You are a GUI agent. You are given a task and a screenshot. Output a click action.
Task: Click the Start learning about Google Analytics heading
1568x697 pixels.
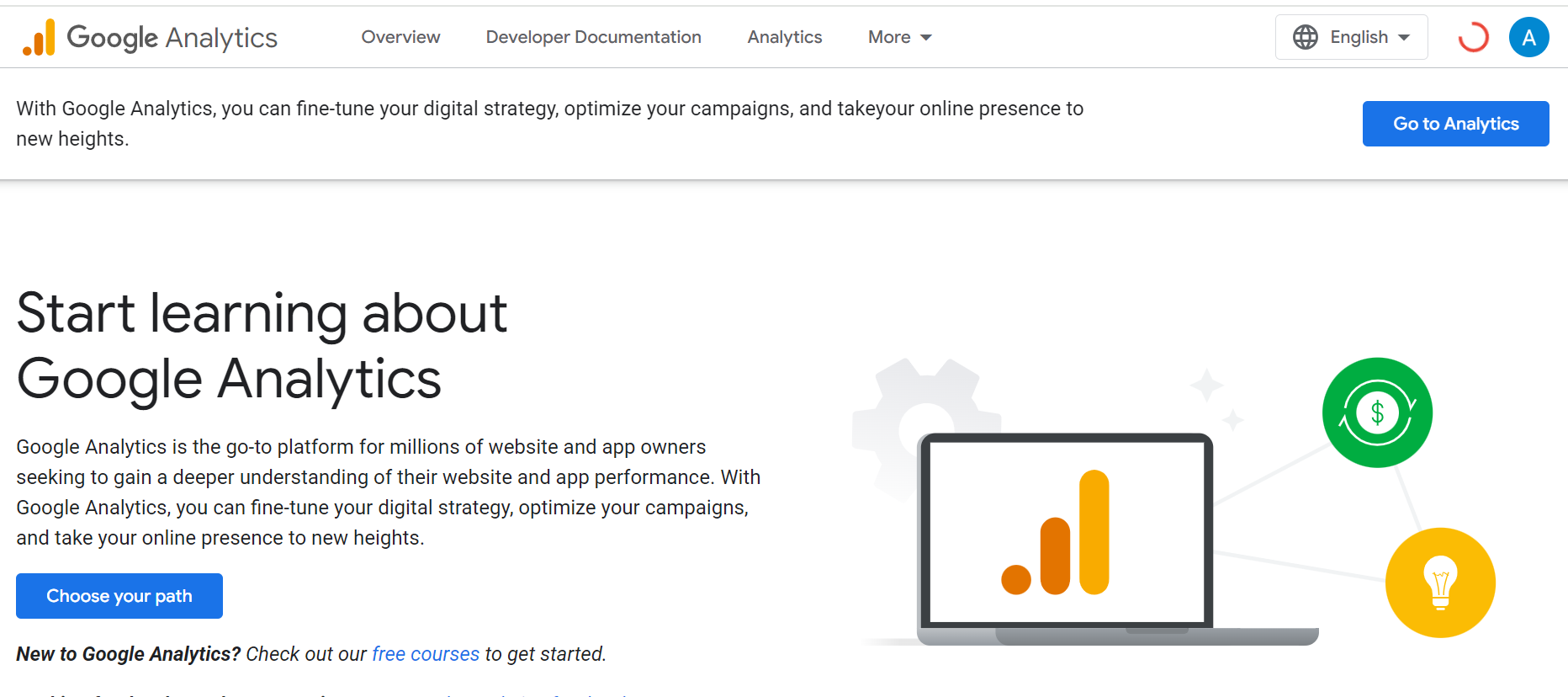pyautogui.click(x=262, y=345)
